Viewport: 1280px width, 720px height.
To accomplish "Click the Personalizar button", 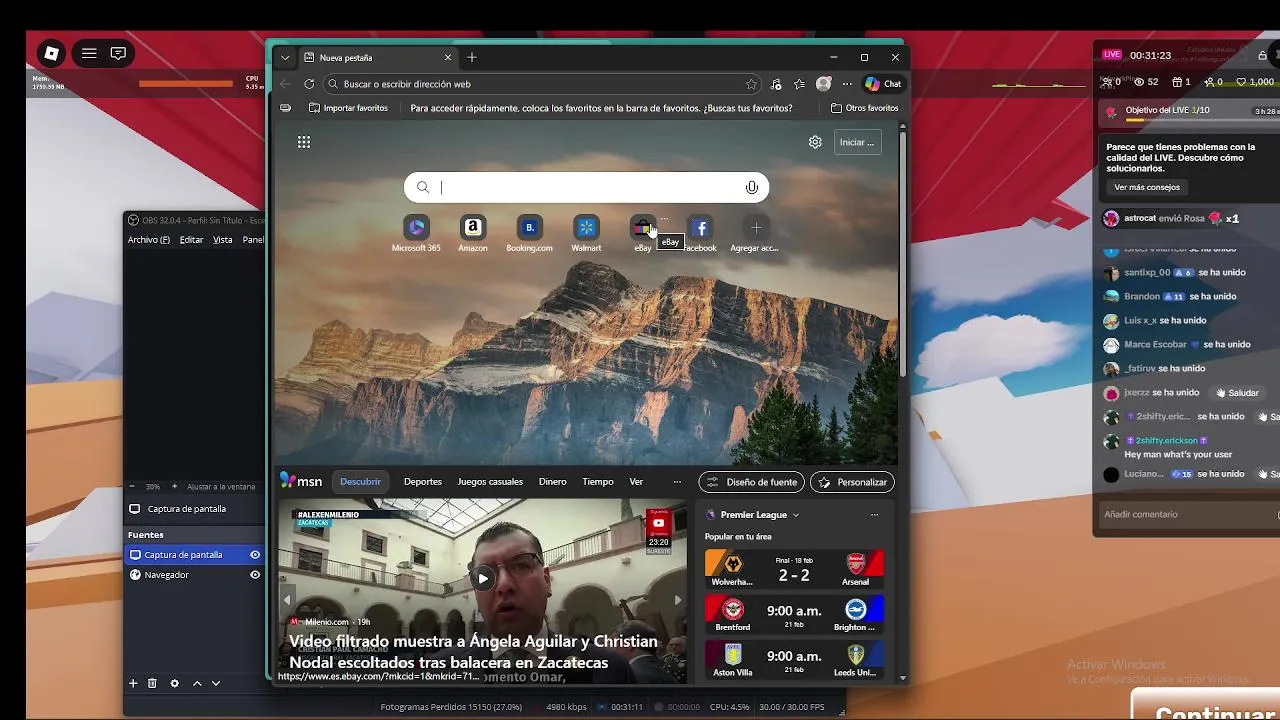I will pos(853,482).
